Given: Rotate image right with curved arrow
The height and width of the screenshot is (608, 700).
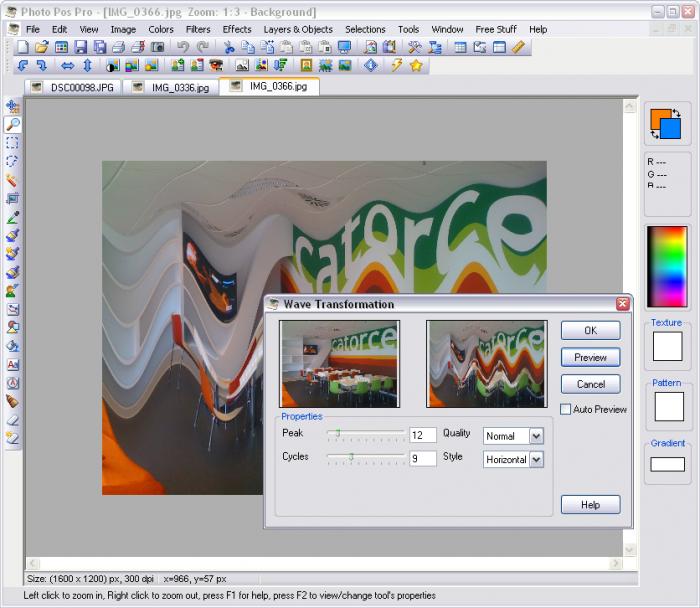Looking at the screenshot, I should 42,66.
